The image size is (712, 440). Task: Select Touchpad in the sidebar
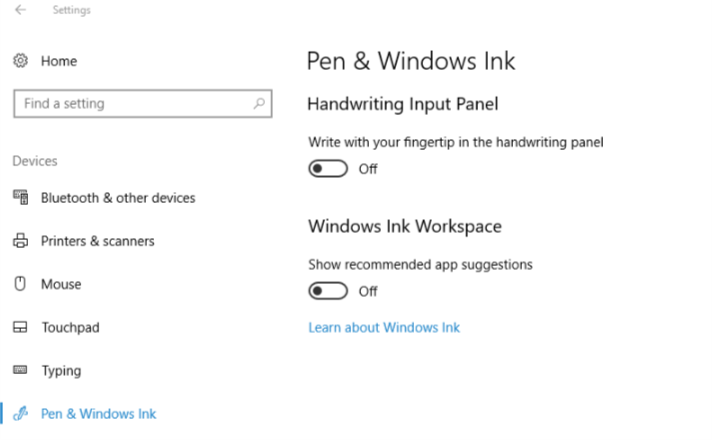(70, 327)
